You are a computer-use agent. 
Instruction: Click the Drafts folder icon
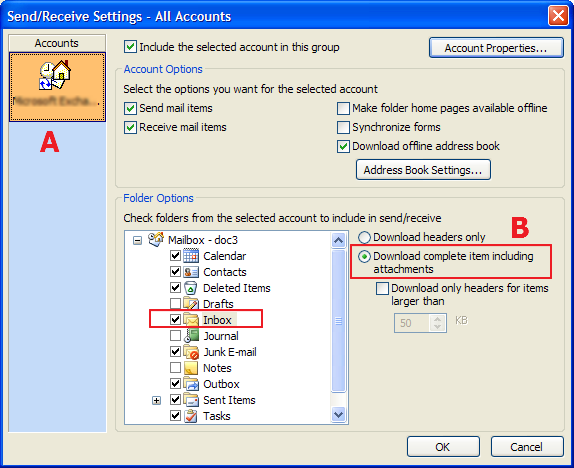pos(191,304)
